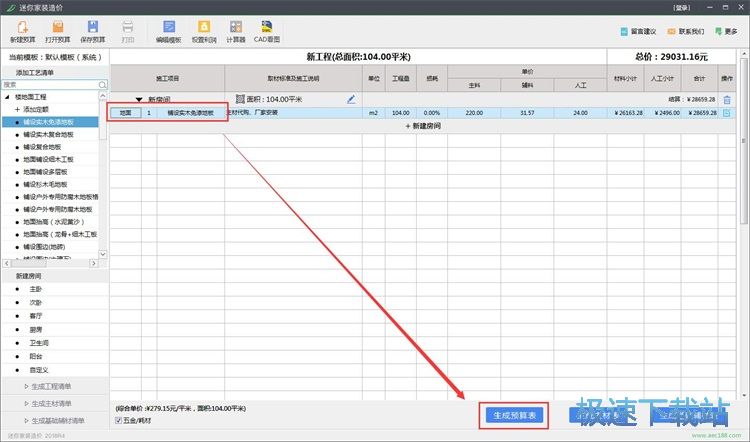This screenshot has height=442, width=750.
Task: Click the 留言建议 feedback icon
Action: 638,31
